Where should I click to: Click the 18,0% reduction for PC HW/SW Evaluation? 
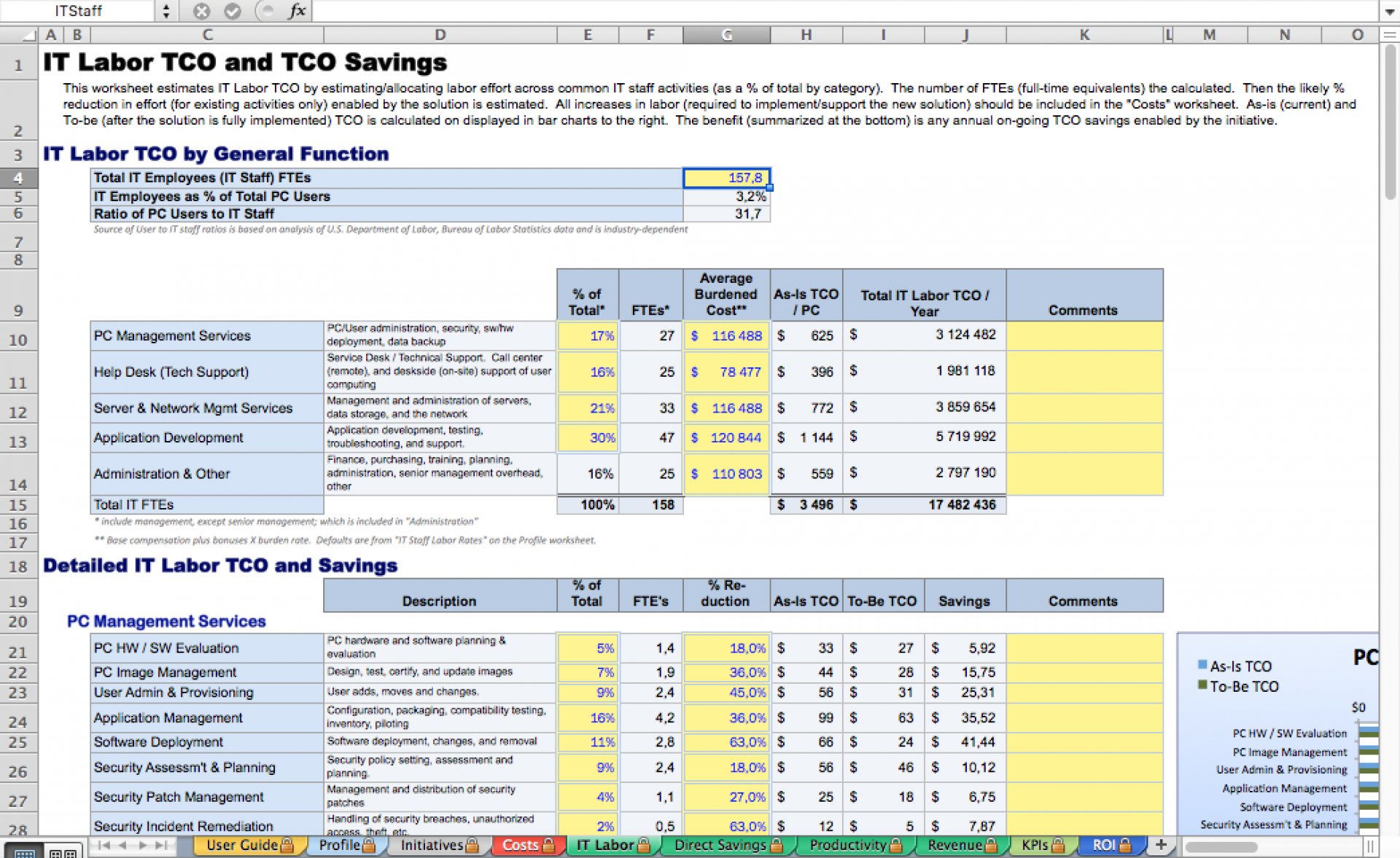pyautogui.click(x=726, y=649)
